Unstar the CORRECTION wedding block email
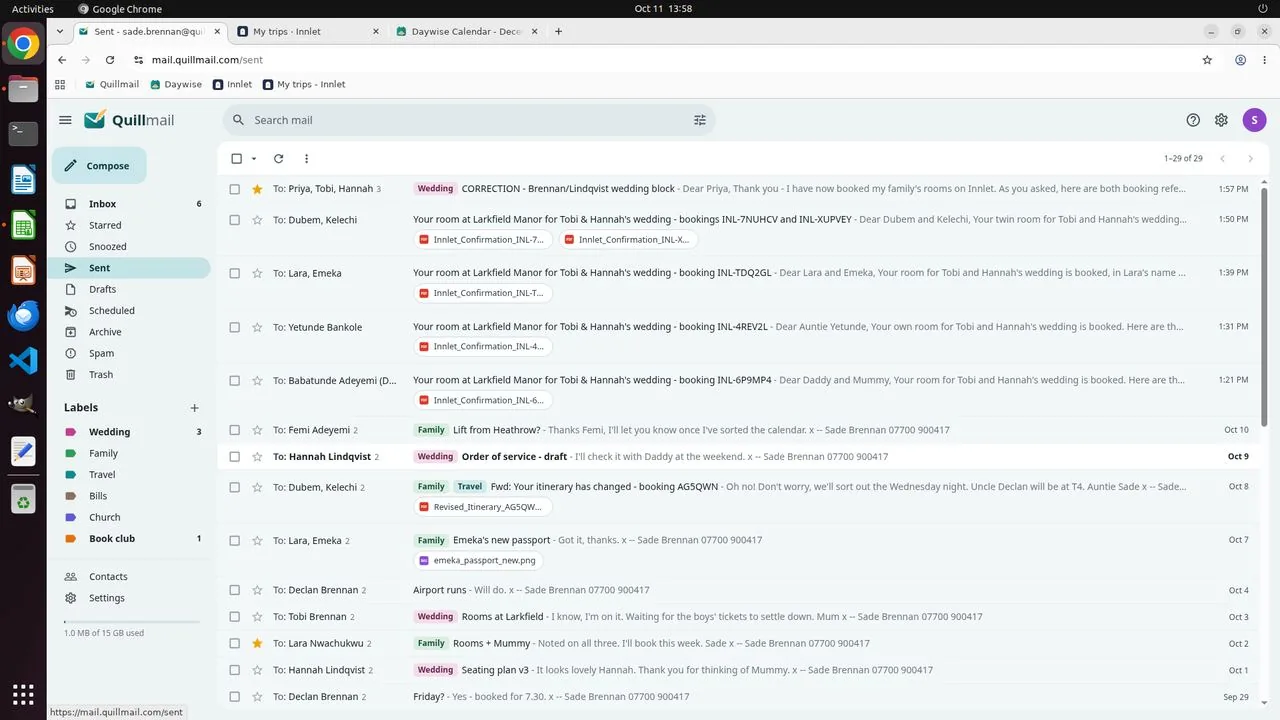 coord(257,189)
